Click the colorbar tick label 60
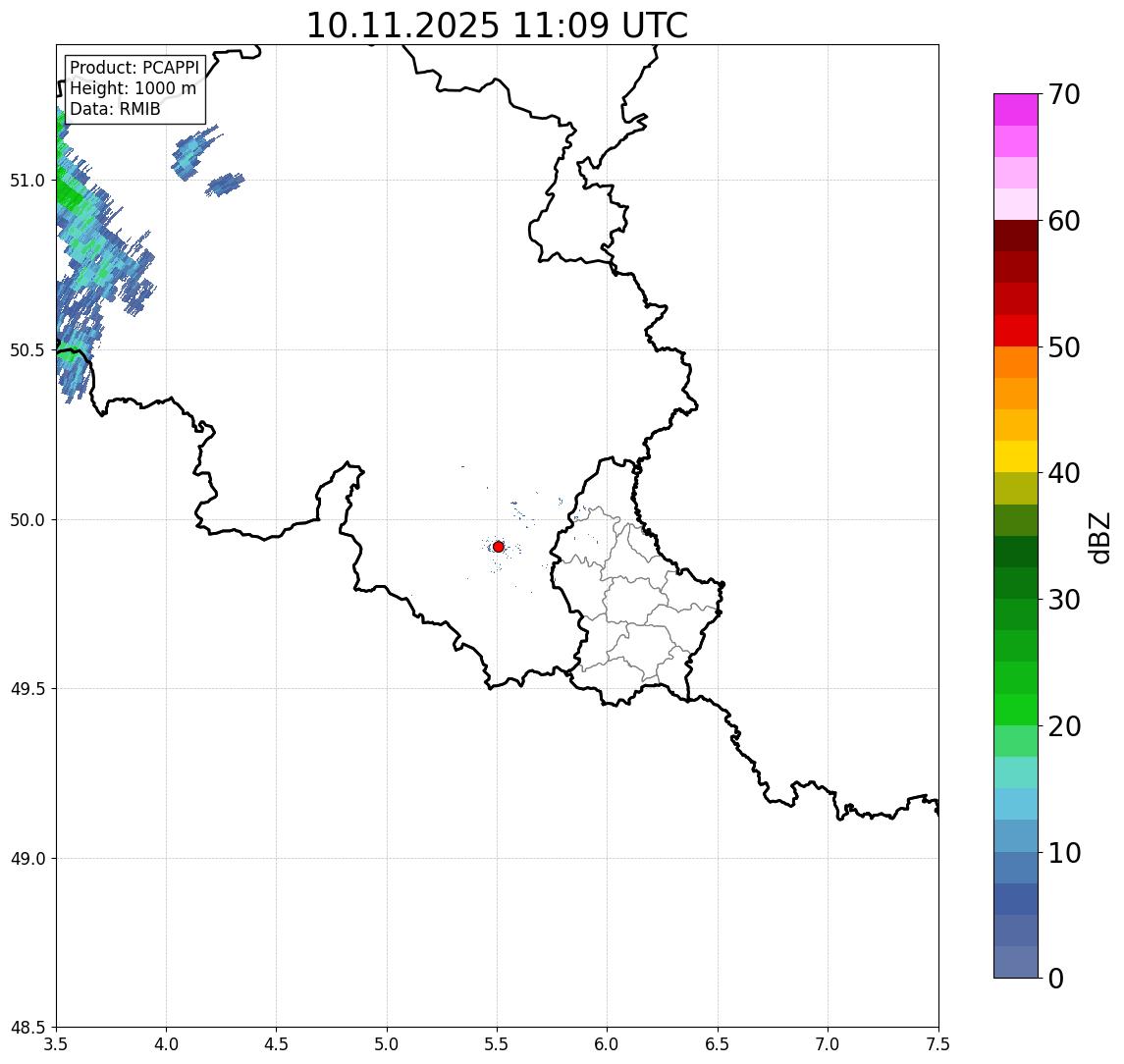Screen dimensions: 1124x1064 point(1064,222)
